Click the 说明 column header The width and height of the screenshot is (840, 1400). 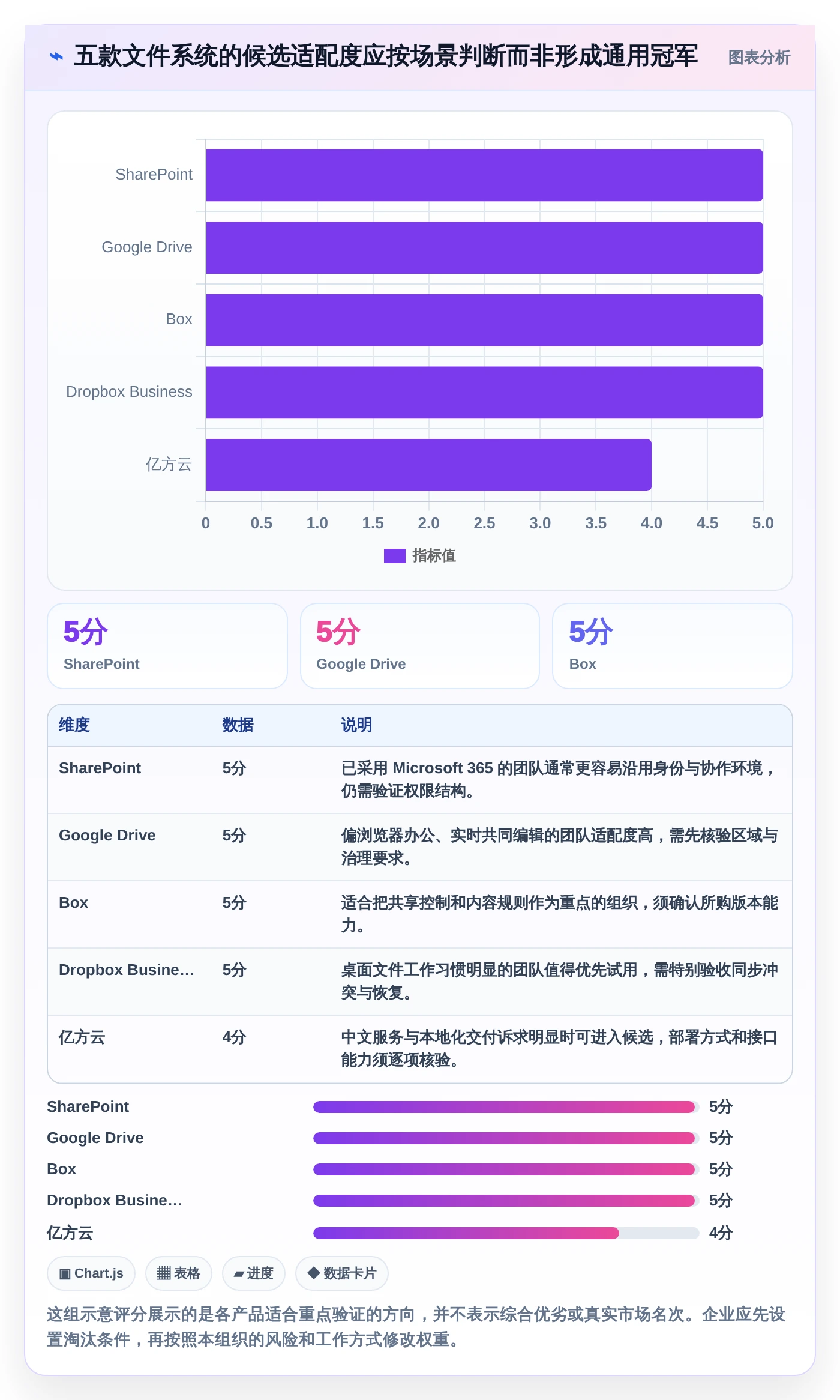click(356, 725)
